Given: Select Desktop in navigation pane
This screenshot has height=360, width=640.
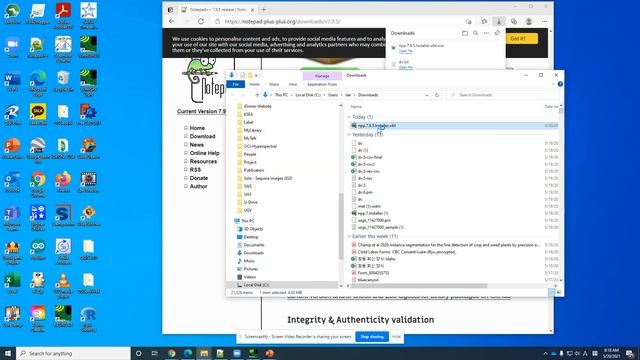Looking at the screenshot, I should click(251, 237).
